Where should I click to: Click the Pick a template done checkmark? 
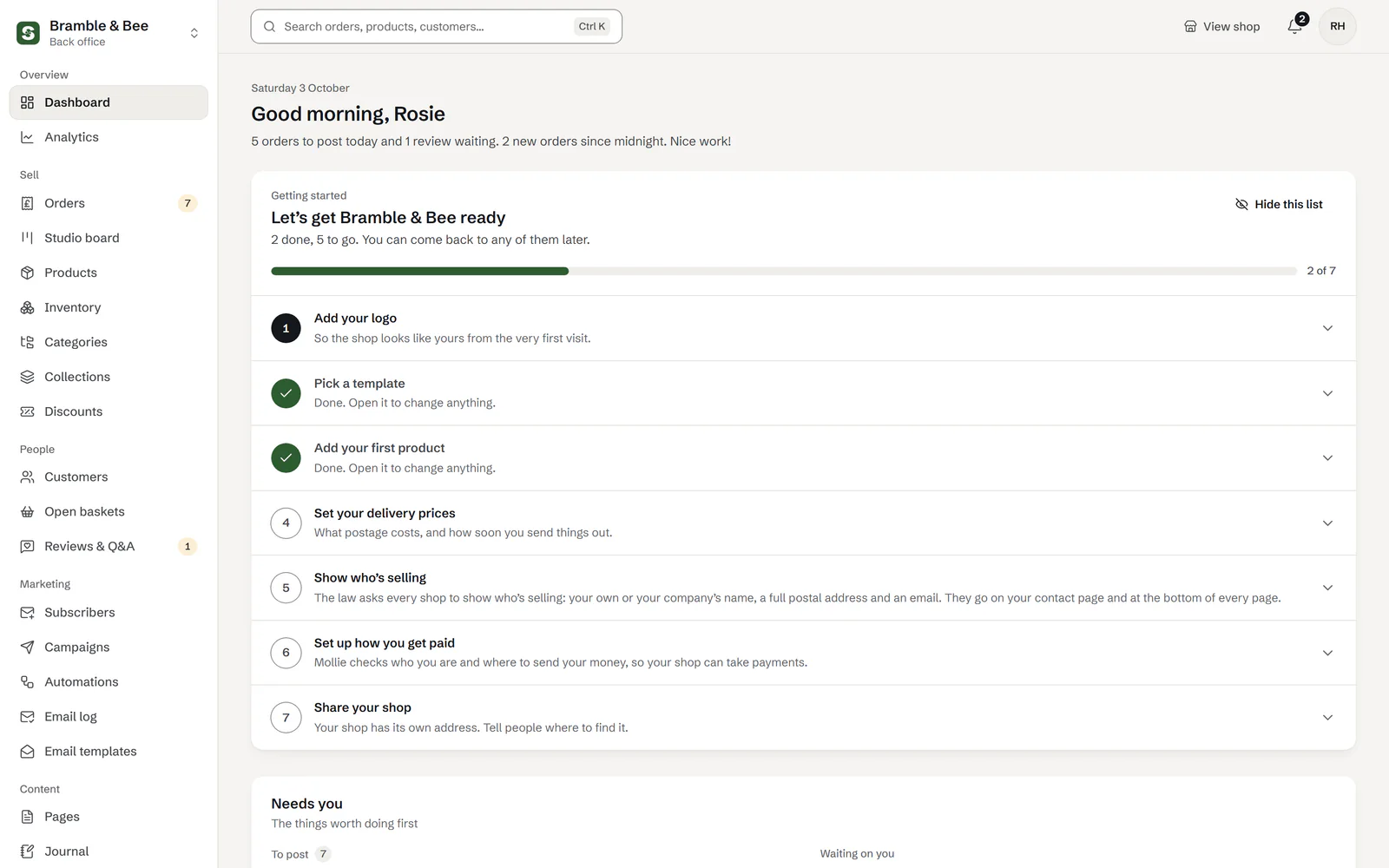click(x=286, y=393)
